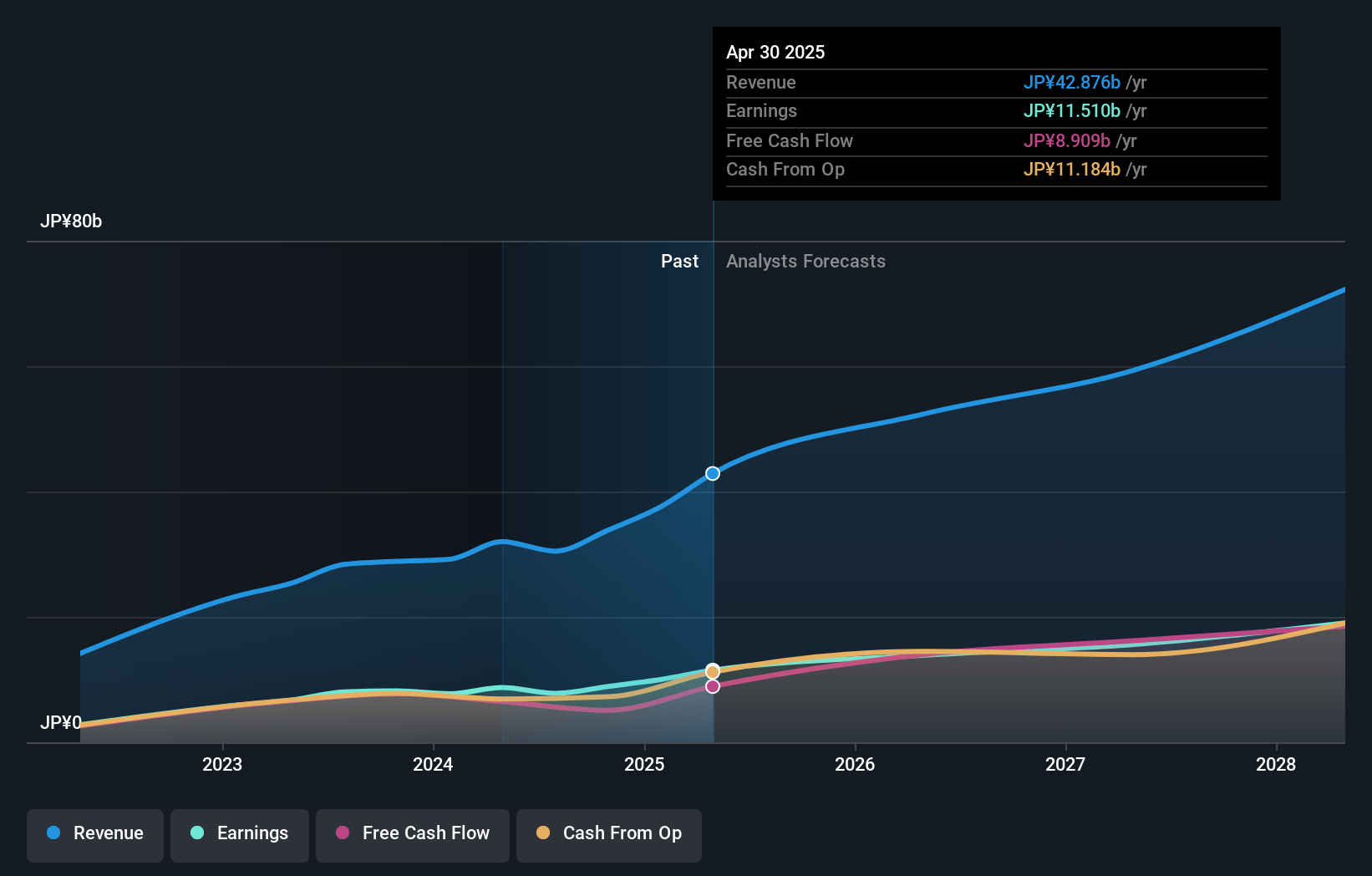Click the Earnings row label in tooltip
The image size is (1372, 876).
point(761,111)
